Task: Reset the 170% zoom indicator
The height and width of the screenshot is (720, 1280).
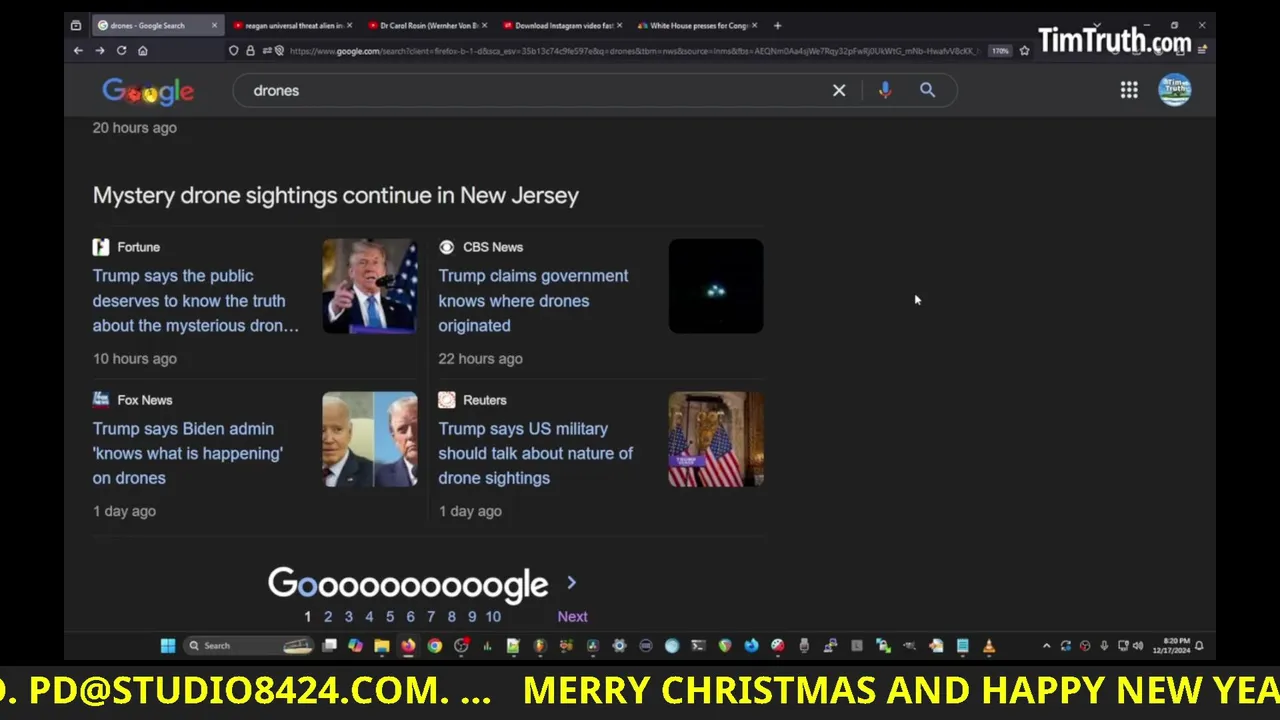Action: pyautogui.click(x=1000, y=51)
